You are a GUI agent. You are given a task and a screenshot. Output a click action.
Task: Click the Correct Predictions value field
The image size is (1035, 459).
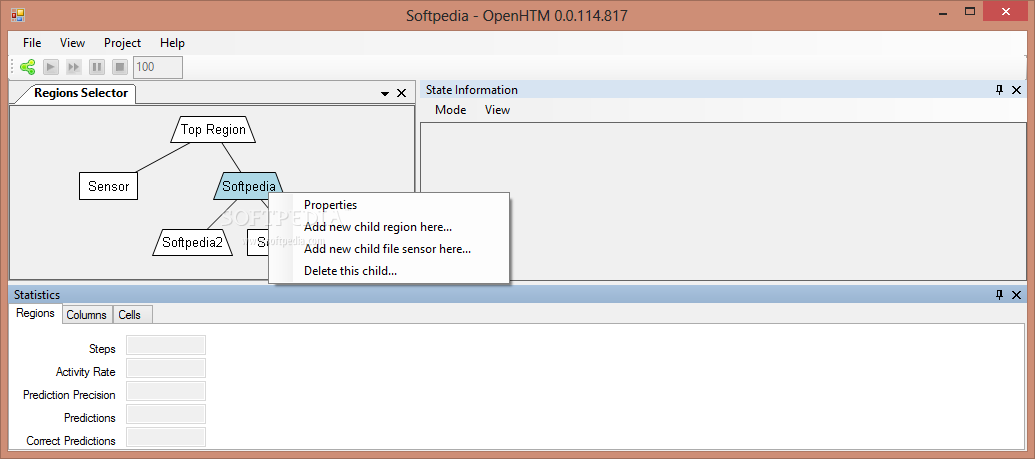coord(166,437)
